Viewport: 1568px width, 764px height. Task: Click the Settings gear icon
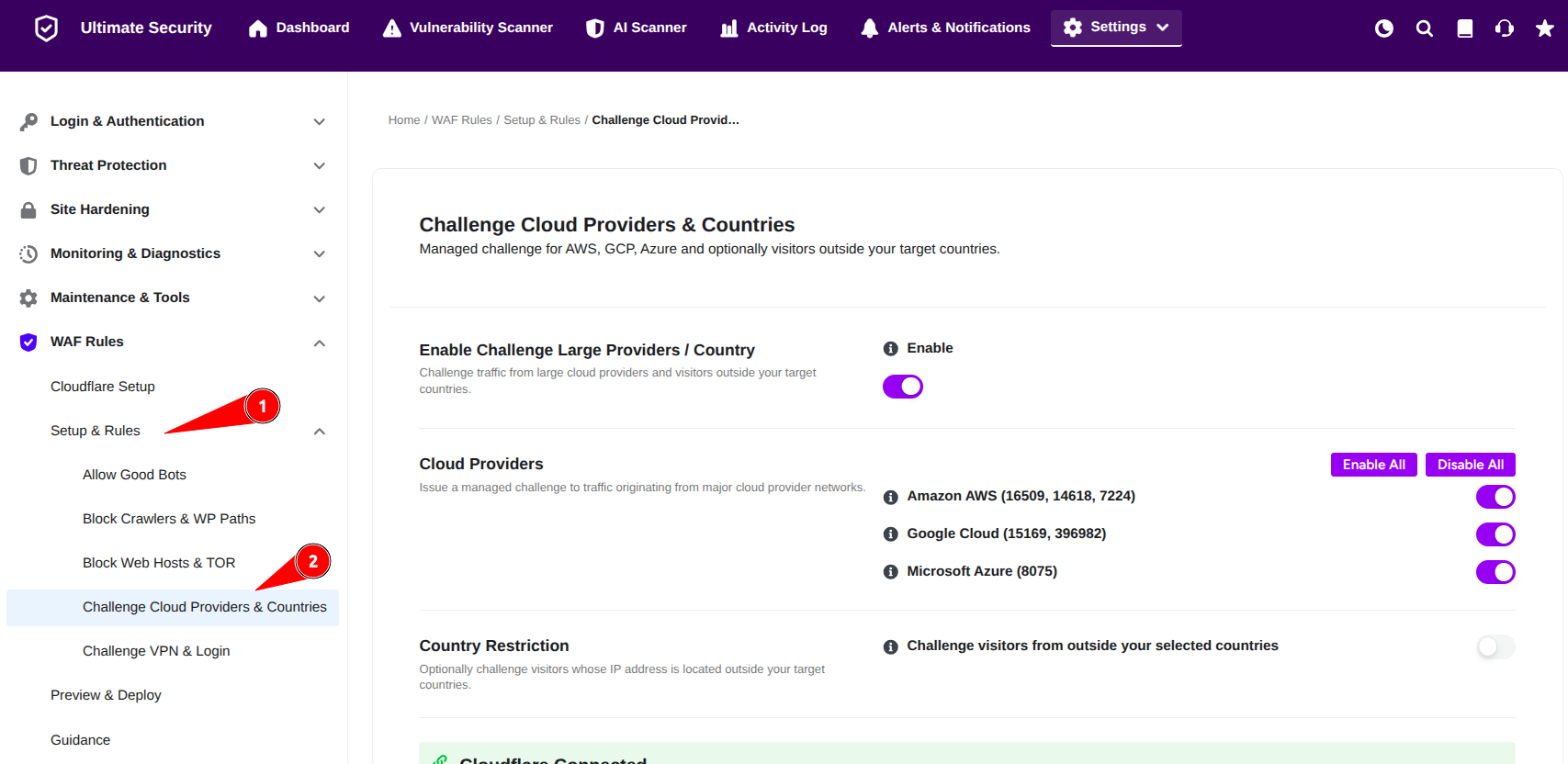pos(1073,28)
